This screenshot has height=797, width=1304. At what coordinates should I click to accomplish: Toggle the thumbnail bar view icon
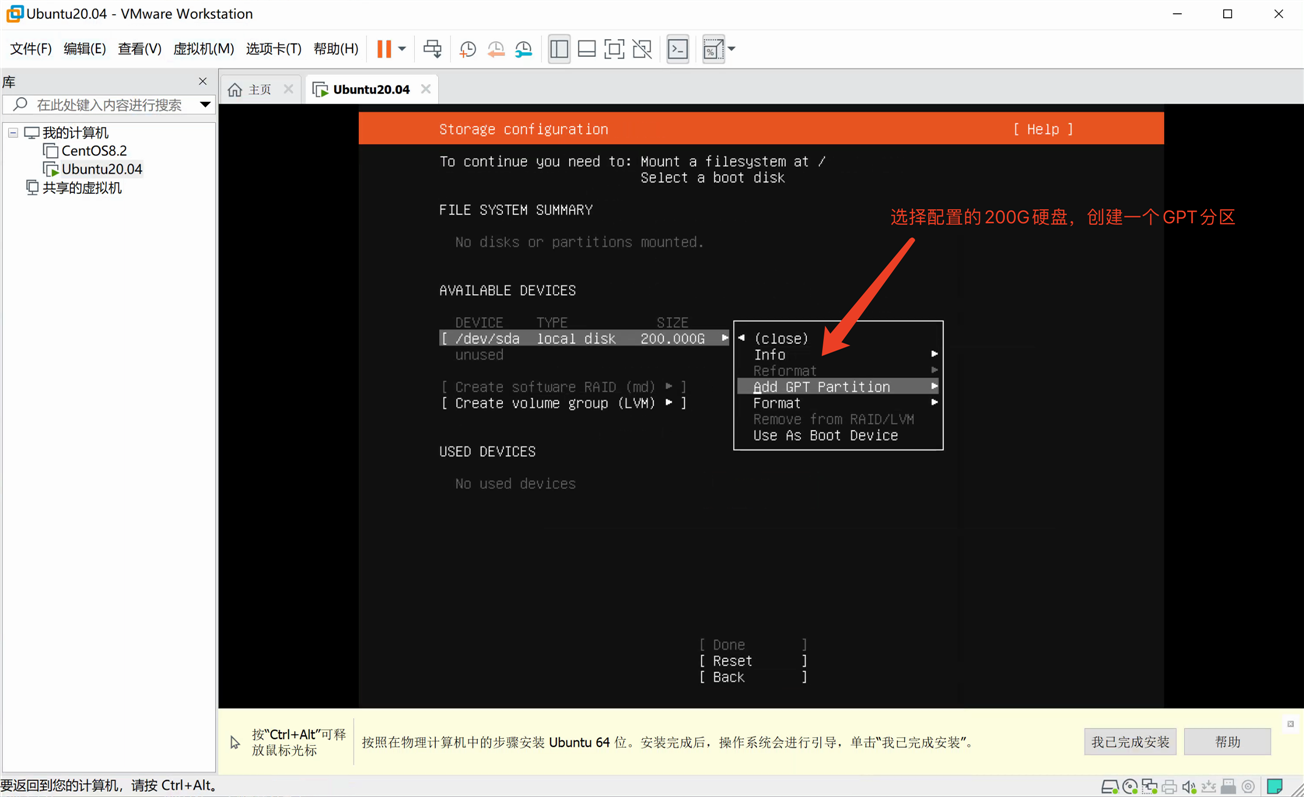pyautogui.click(x=587, y=49)
